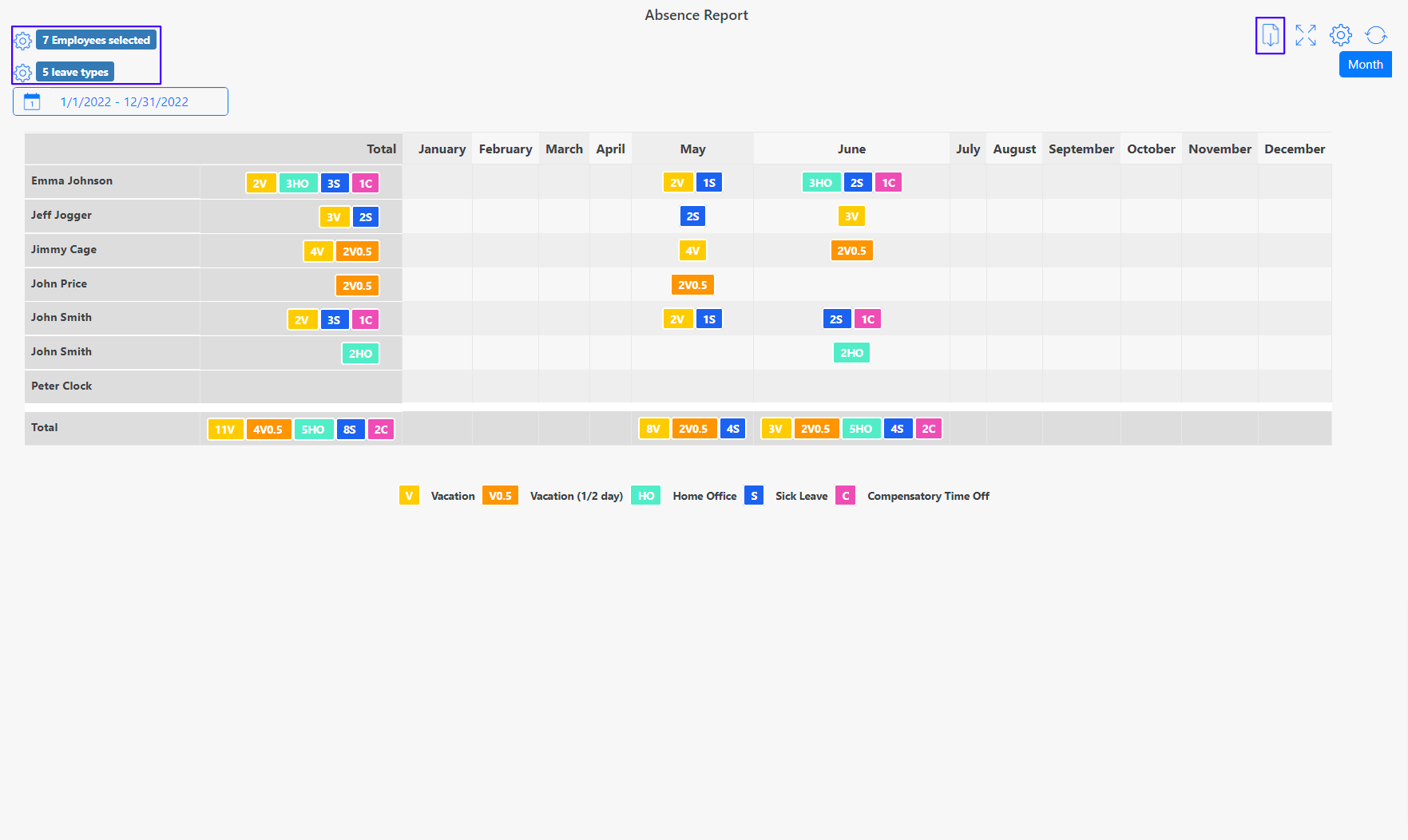Click the Month view button

point(1365,65)
